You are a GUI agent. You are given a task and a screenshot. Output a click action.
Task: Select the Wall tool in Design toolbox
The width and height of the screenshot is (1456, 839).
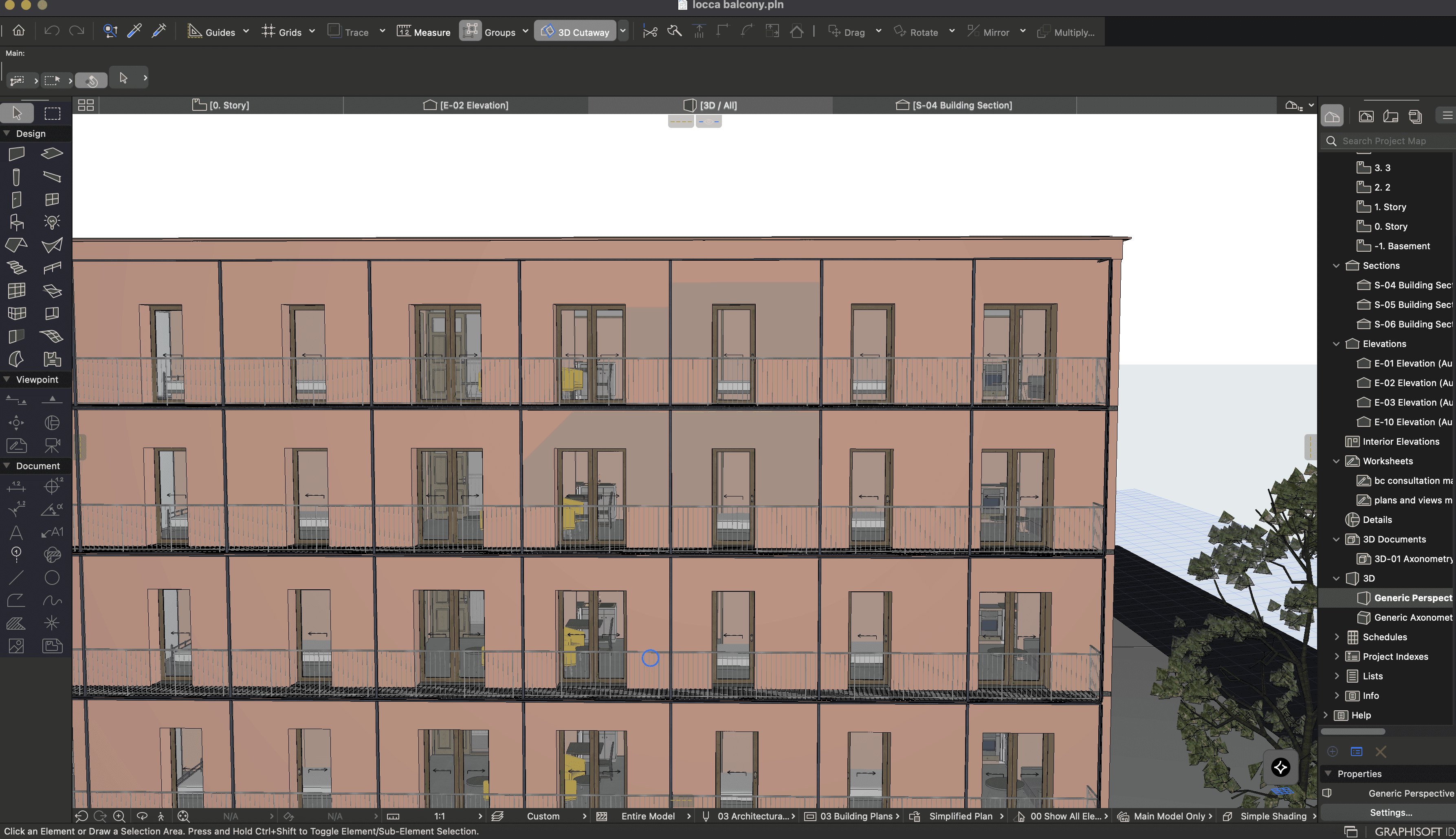pyautogui.click(x=17, y=153)
